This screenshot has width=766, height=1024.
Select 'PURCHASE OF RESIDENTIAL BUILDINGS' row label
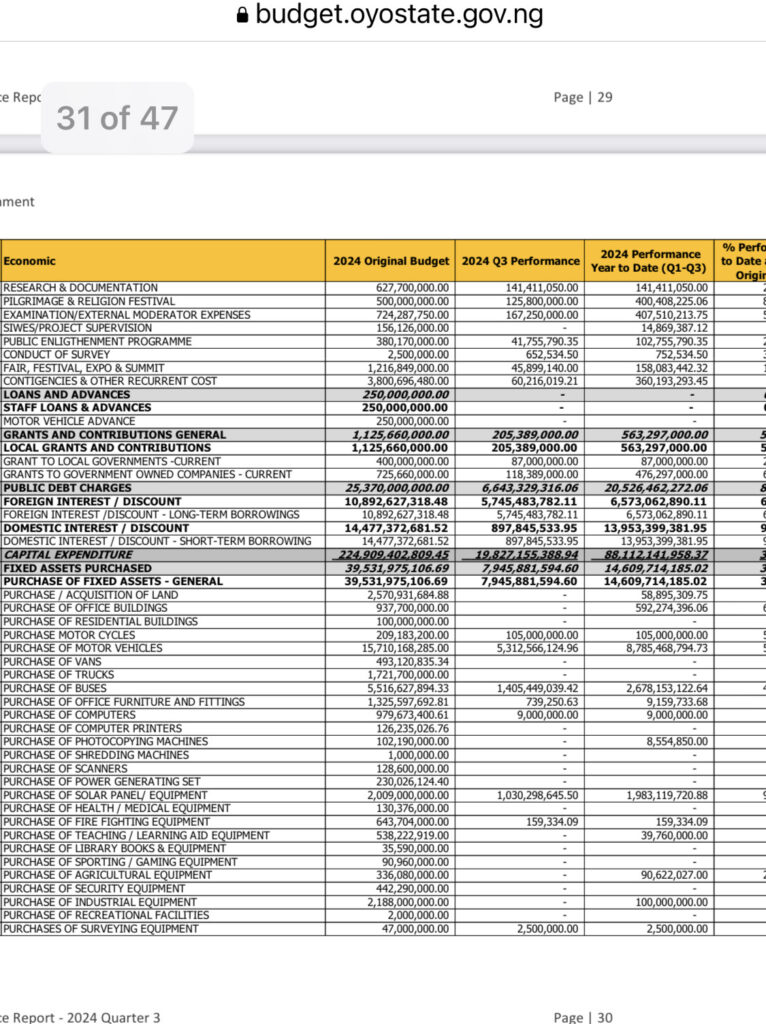click(101, 621)
